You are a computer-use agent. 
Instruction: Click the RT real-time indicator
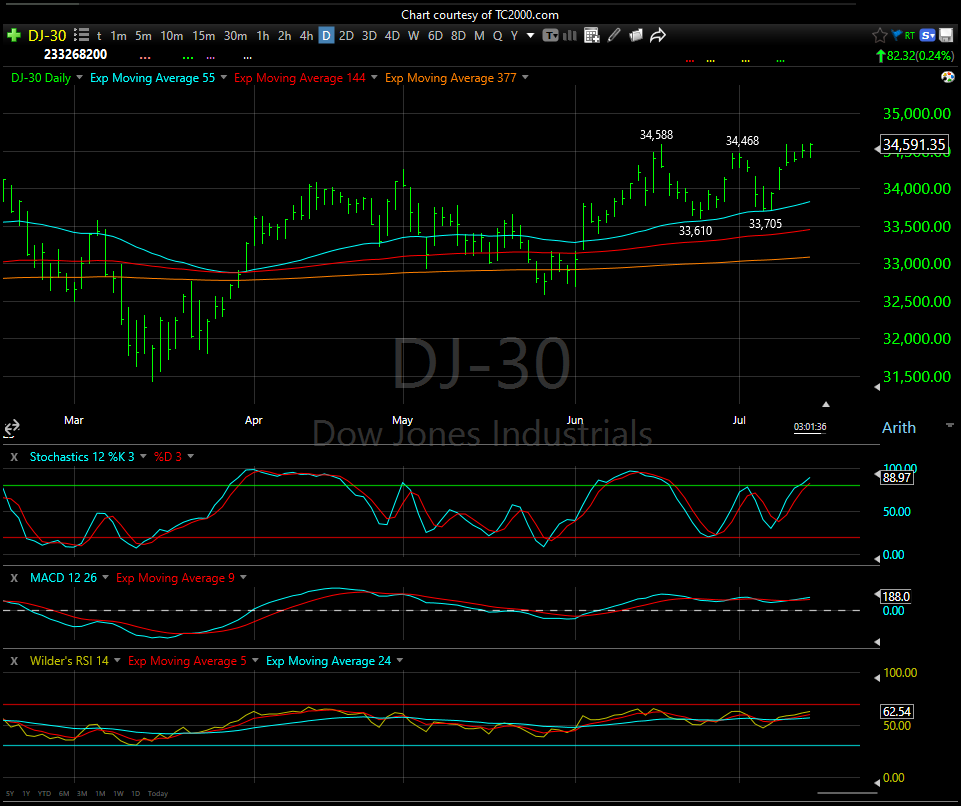pyautogui.click(x=910, y=36)
